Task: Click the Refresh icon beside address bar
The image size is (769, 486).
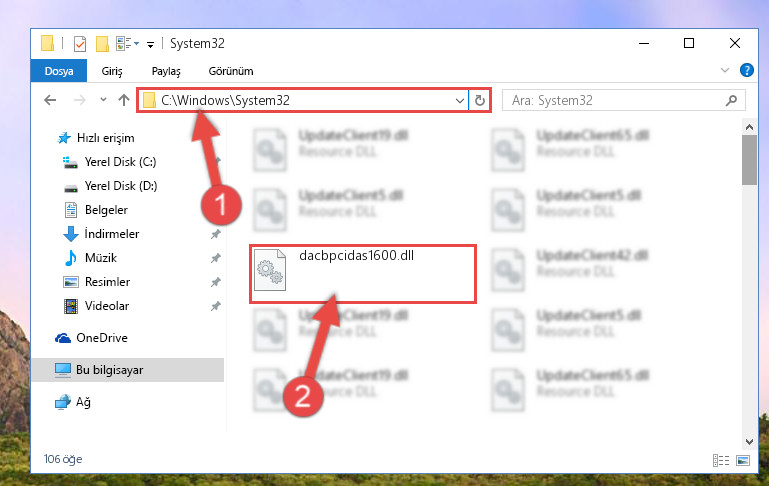Action: pos(480,101)
